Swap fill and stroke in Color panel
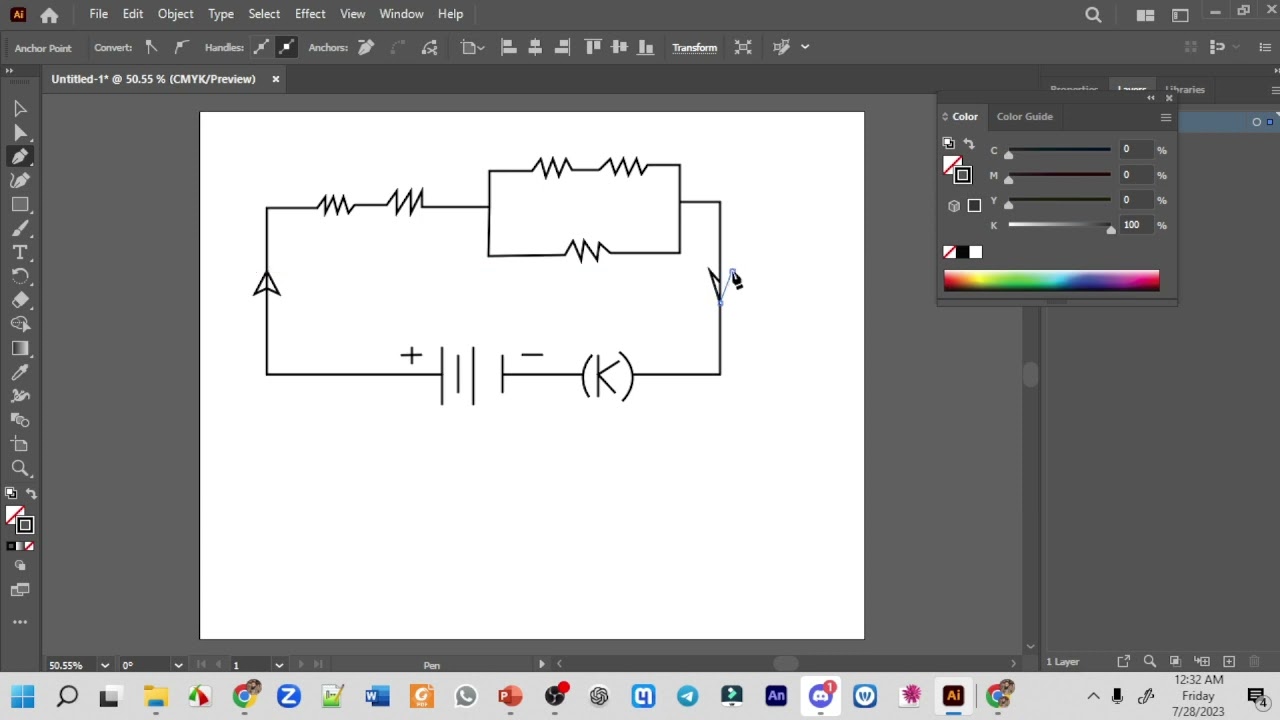1280x720 pixels. pos(968,144)
